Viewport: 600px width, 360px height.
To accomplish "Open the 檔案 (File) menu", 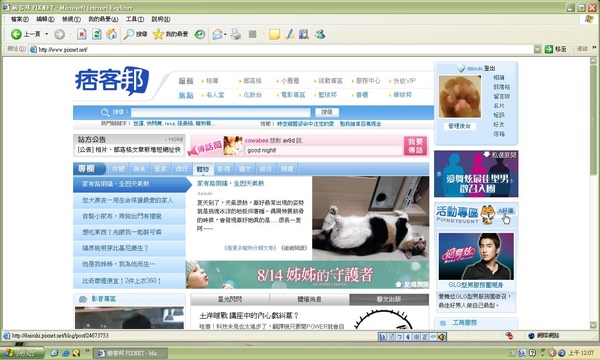I will pos(20,19).
